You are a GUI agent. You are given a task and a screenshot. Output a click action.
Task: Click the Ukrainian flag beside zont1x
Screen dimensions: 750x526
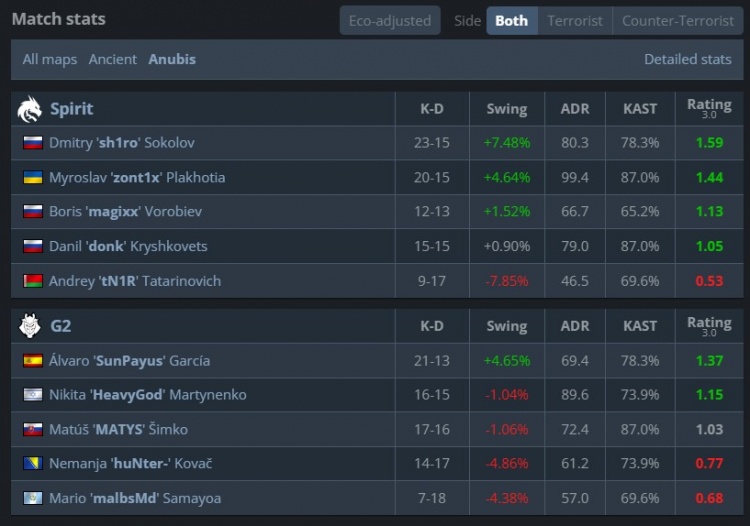(x=32, y=177)
